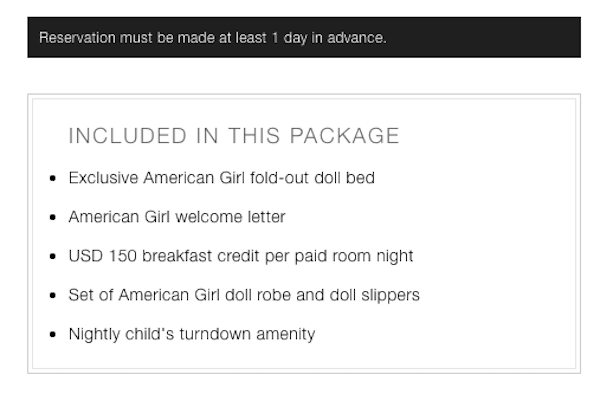This screenshot has width=600, height=394.
Task: Select the 'Included in this package' heading
Action: click(234, 136)
